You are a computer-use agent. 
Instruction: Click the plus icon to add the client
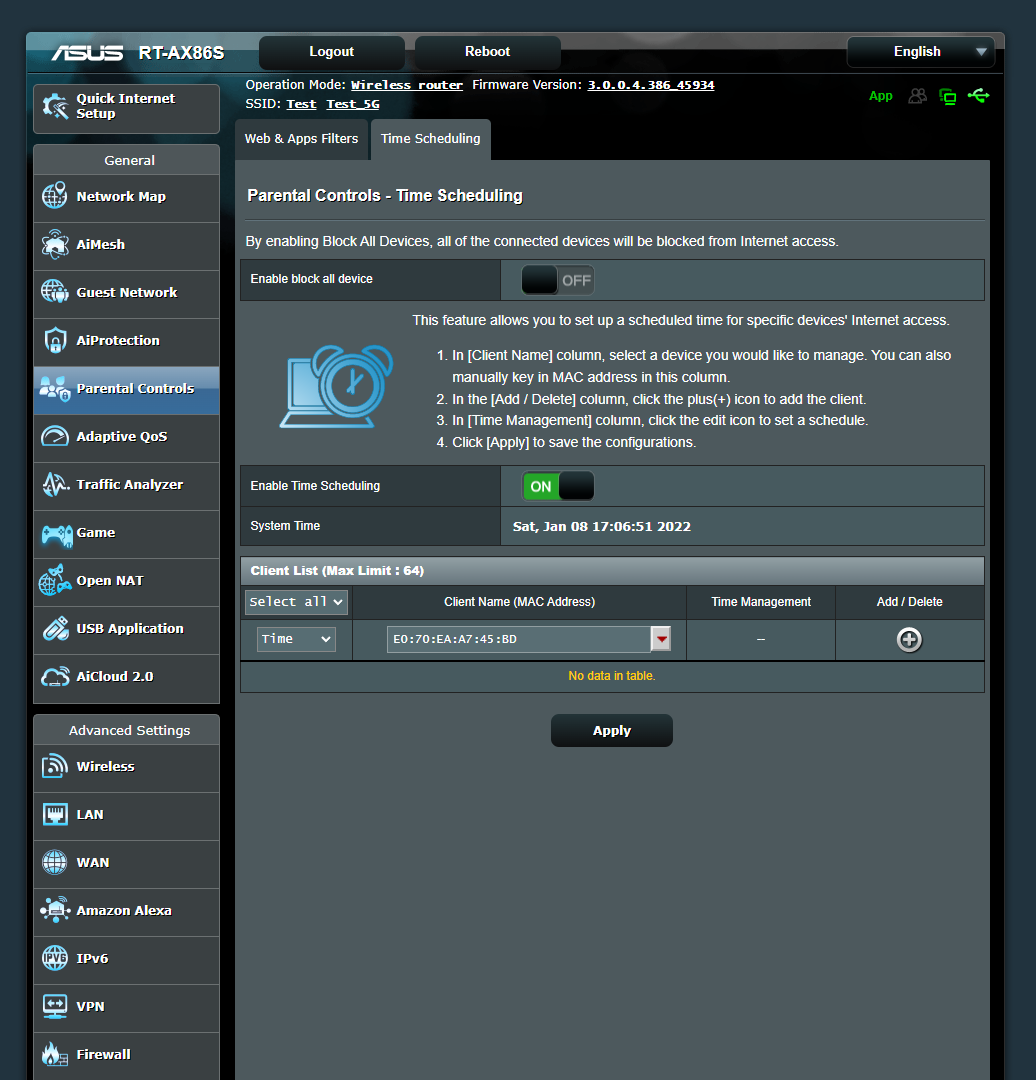(909, 639)
